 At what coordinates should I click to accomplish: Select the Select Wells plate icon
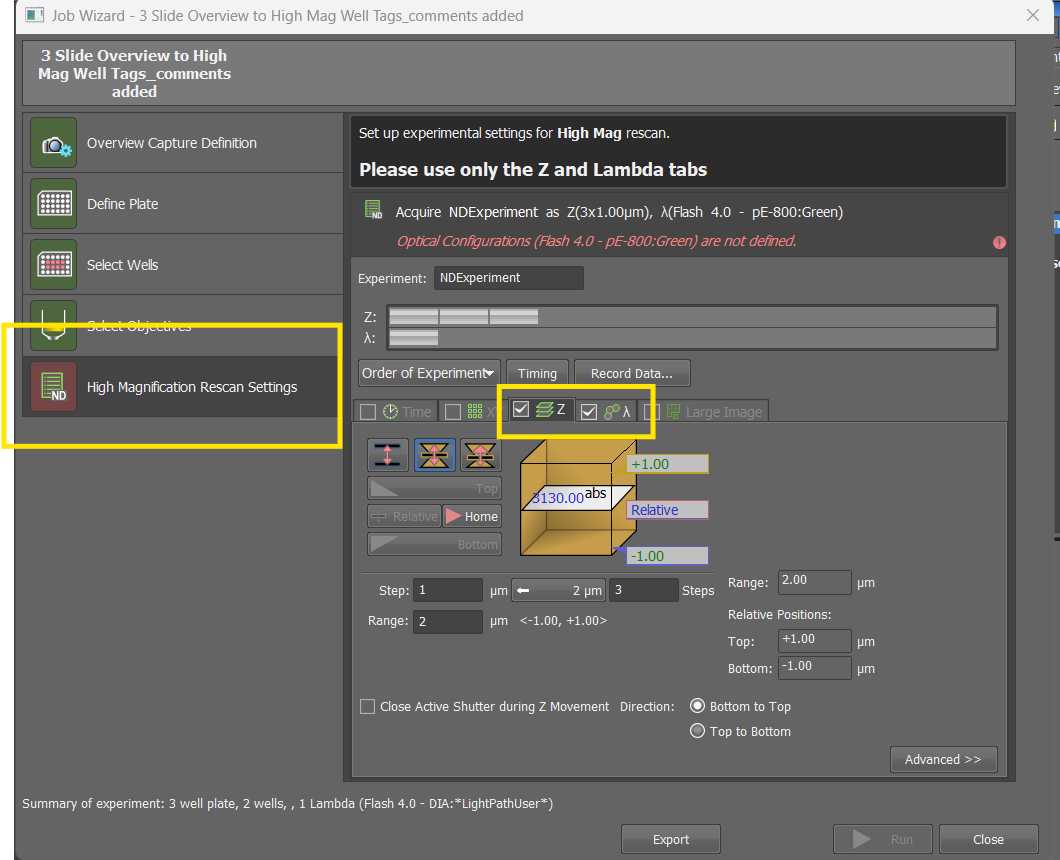pos(53,265)
